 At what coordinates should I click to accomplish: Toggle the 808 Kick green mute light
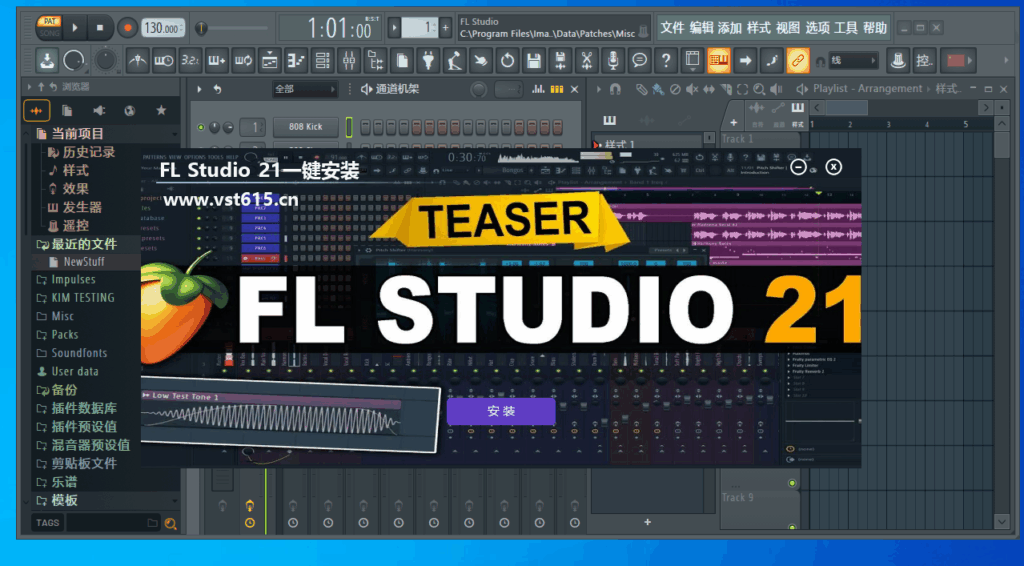pyautogui.click(x=200, y=127)
